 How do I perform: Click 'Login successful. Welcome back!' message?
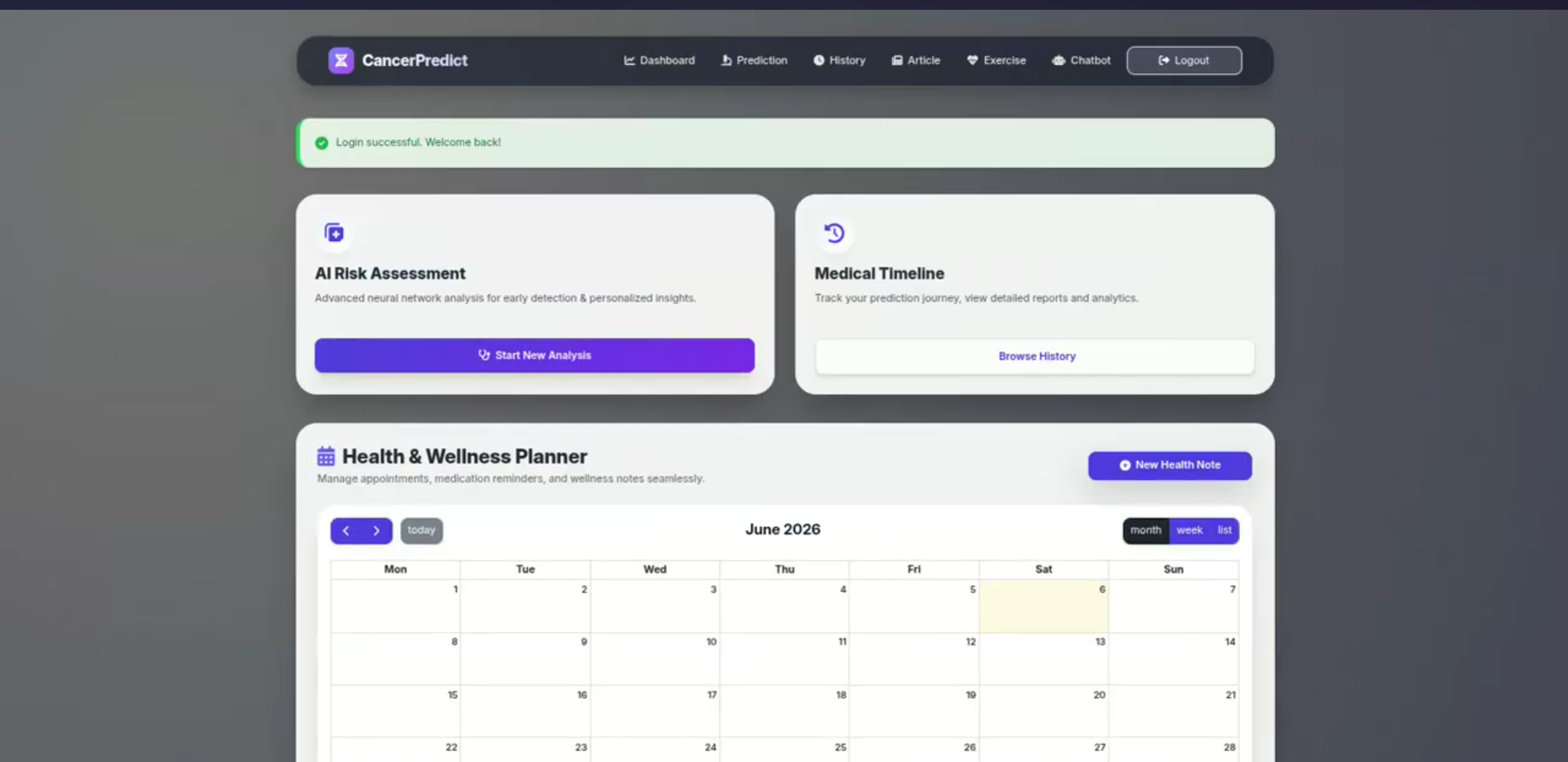[418, 143]
